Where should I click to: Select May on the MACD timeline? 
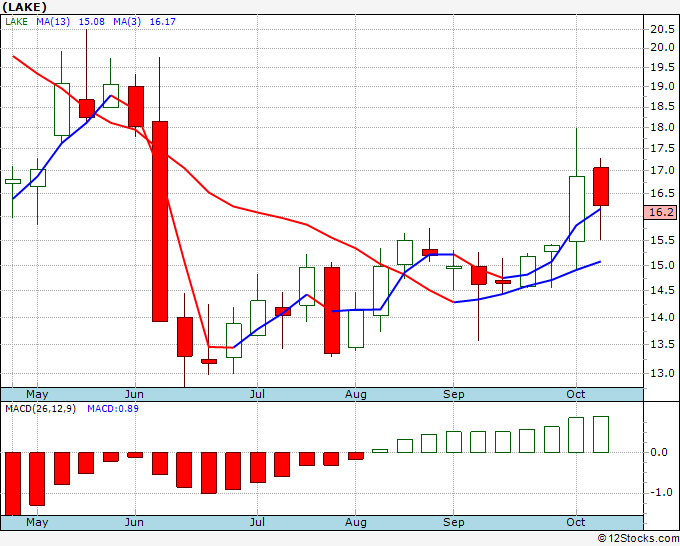click(37, 522)
